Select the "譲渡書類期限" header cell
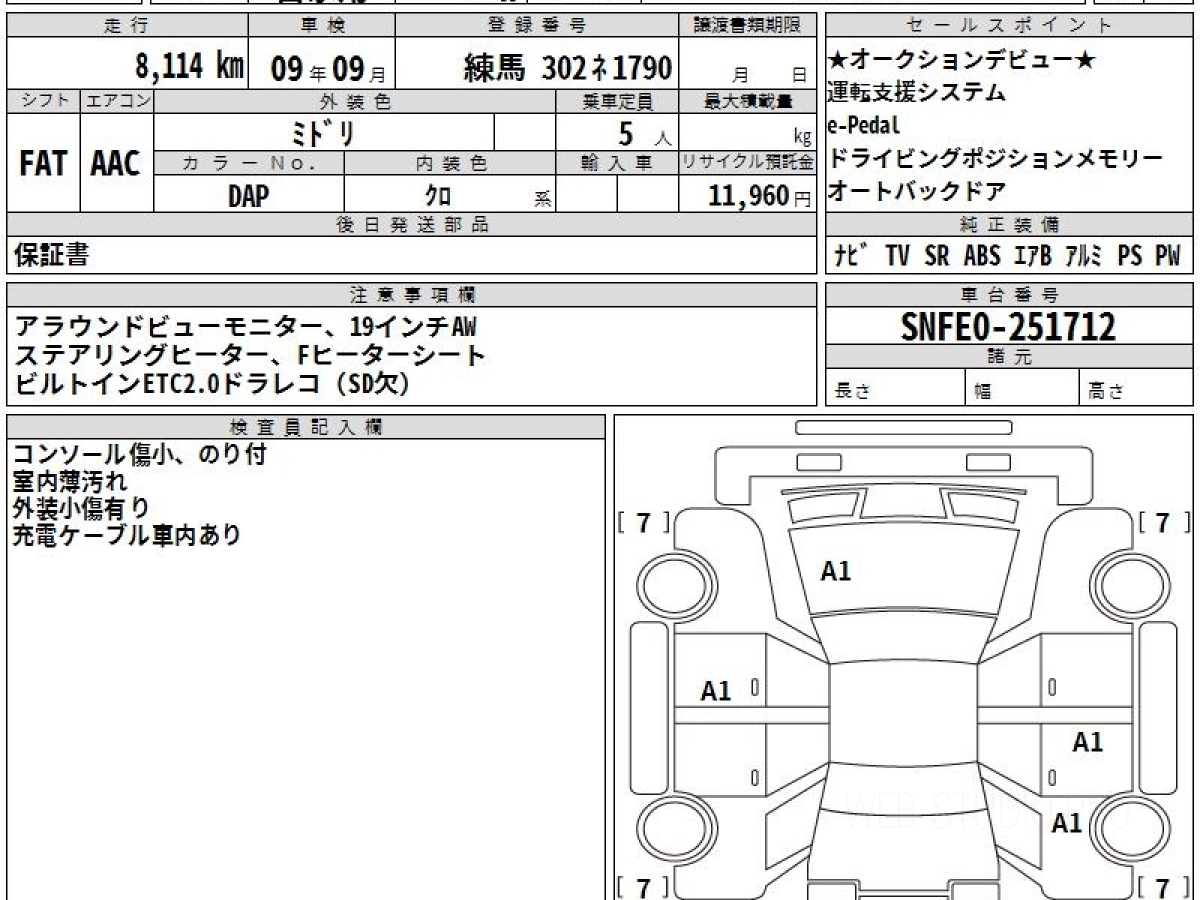 click(750, 26)
